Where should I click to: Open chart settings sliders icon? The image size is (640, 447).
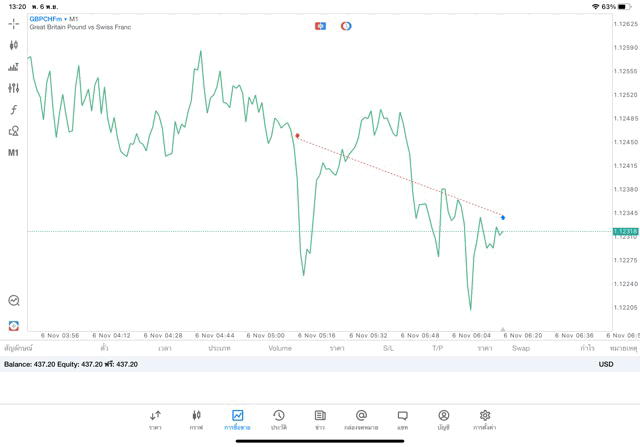click(x=14, y=88)
